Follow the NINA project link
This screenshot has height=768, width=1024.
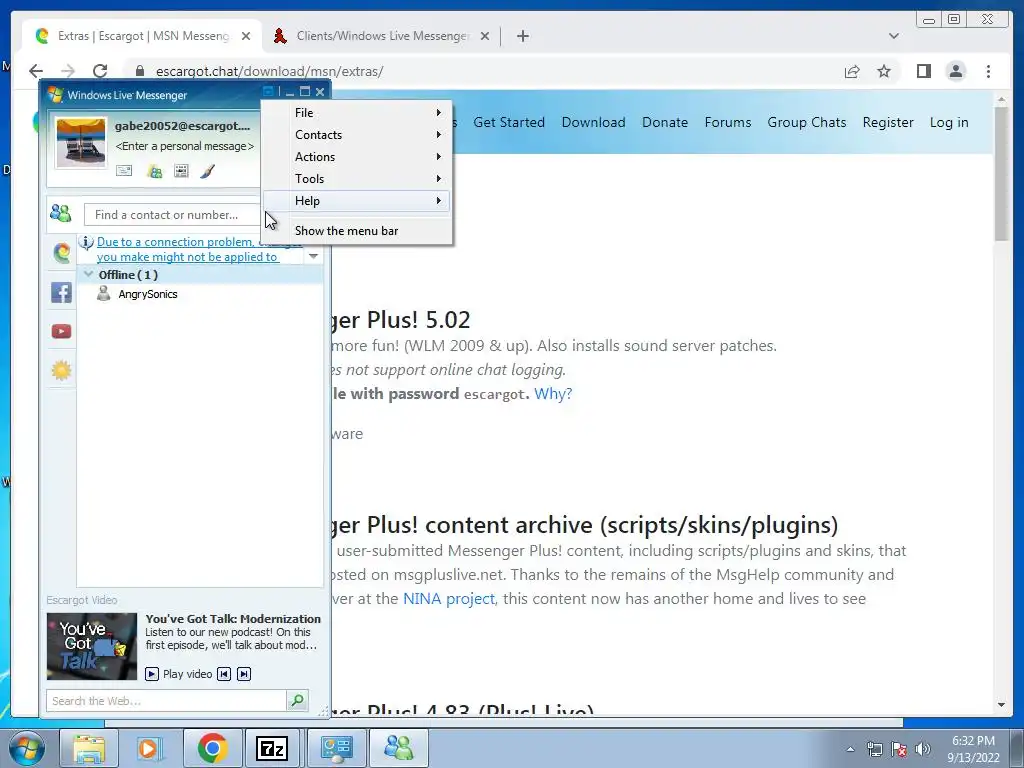pos(449,599)
